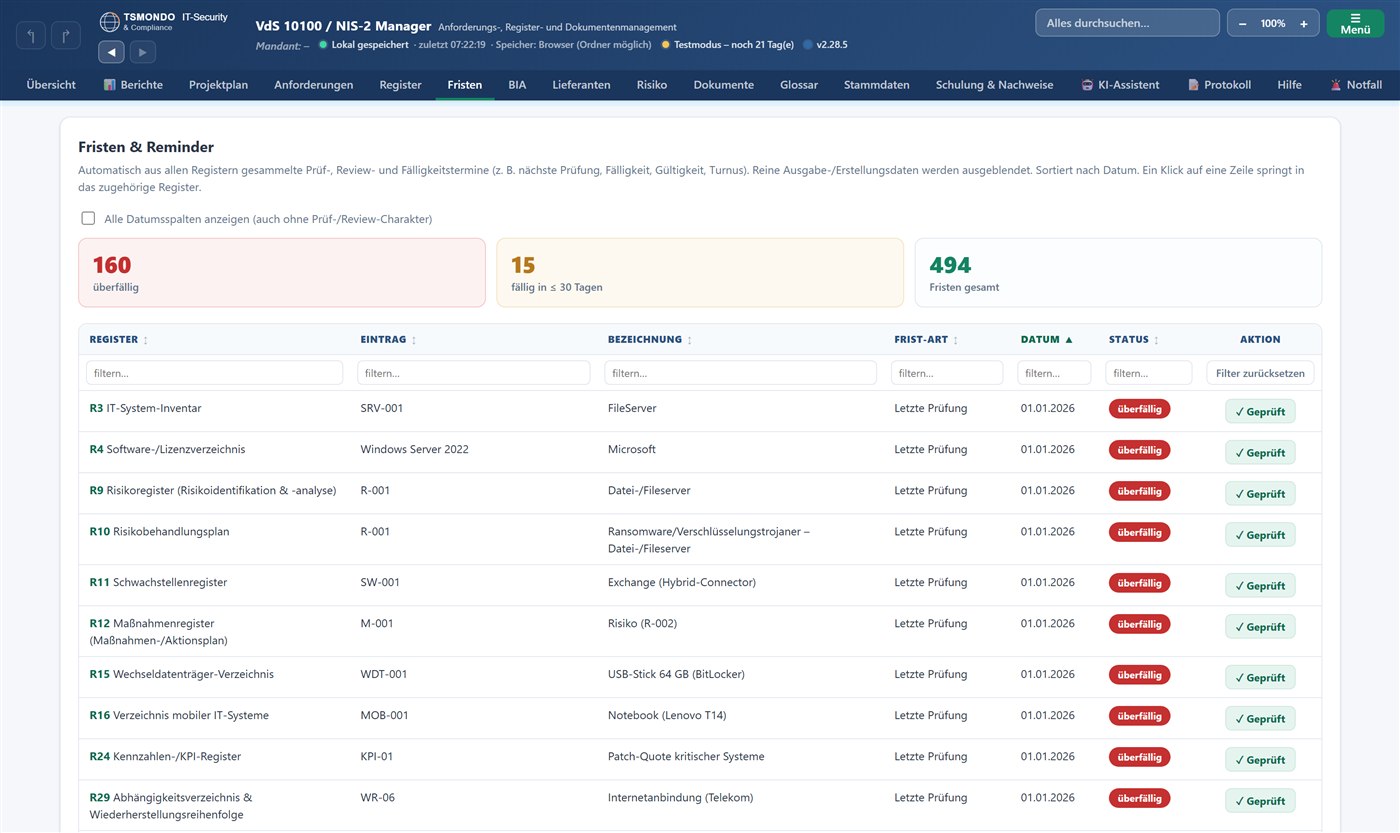Click the Bezeichnung column filter field
The image size is (1400, 833).
(740, 373)
